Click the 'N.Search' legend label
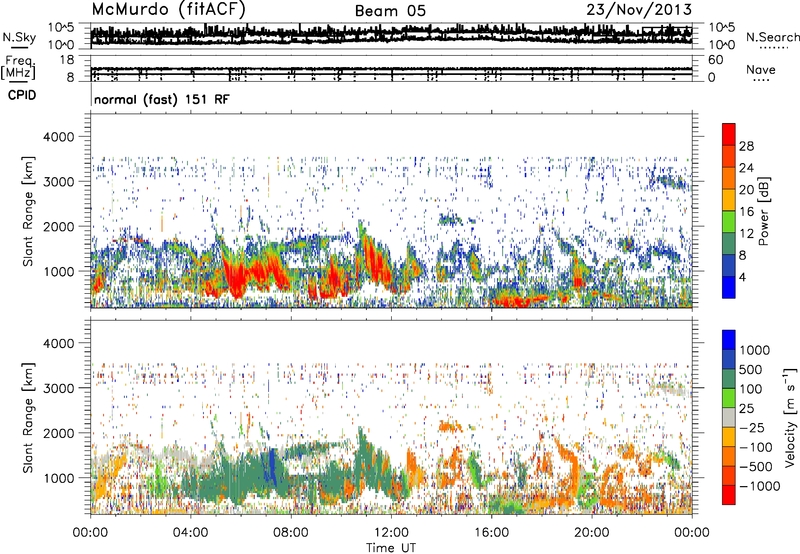The width and height of the screenshot is (800, 554). [772, 37]
